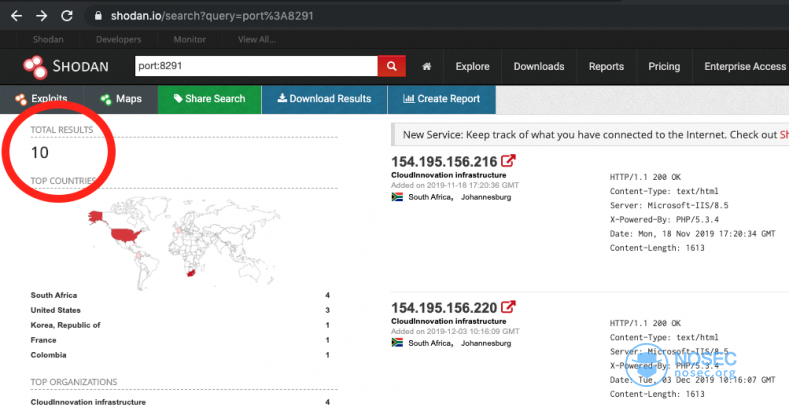Click the total results value 10
This screenshot has width=789, height=411.
point(40,152)
